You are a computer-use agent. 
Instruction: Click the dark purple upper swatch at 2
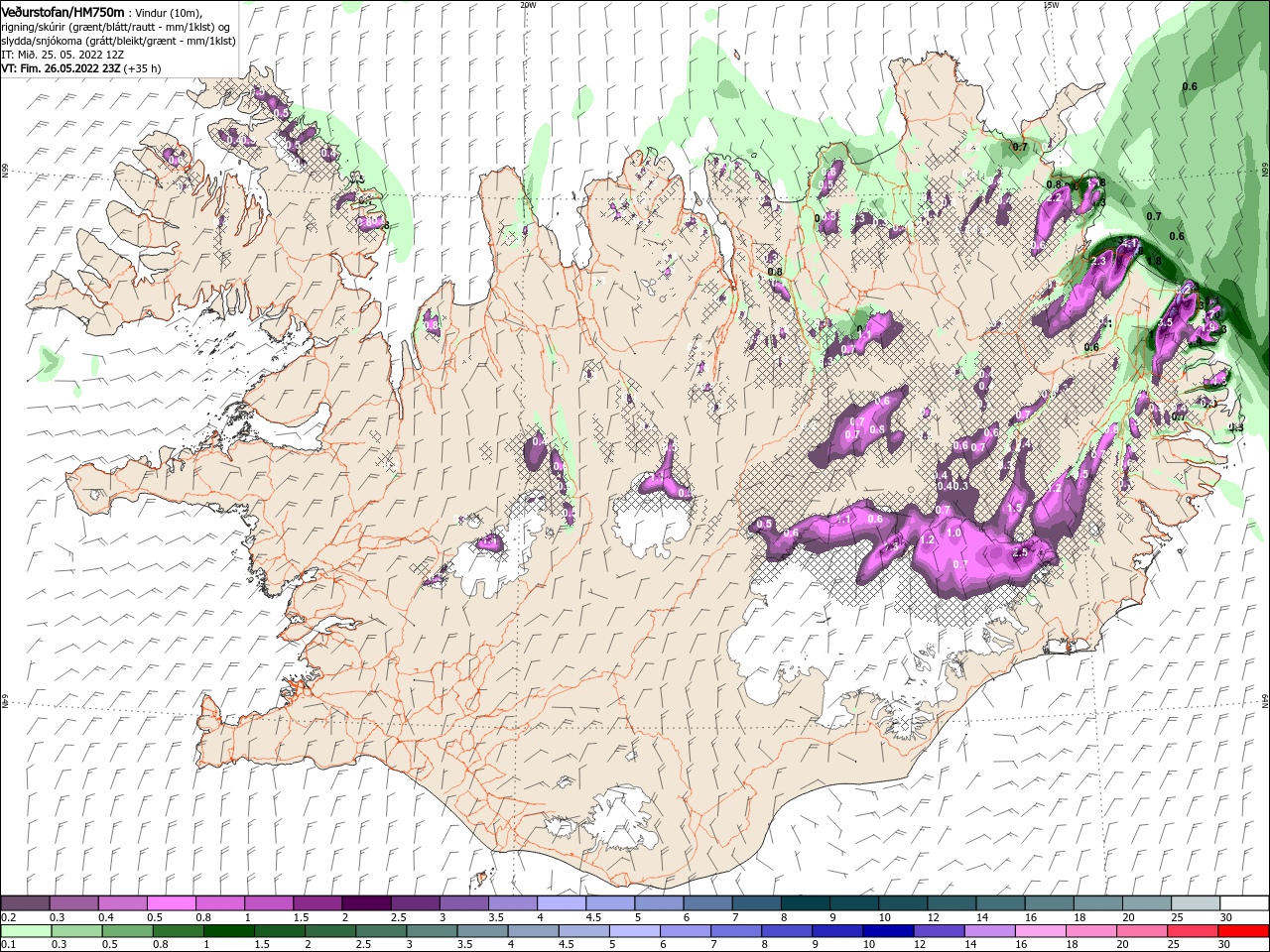[365, 903]
